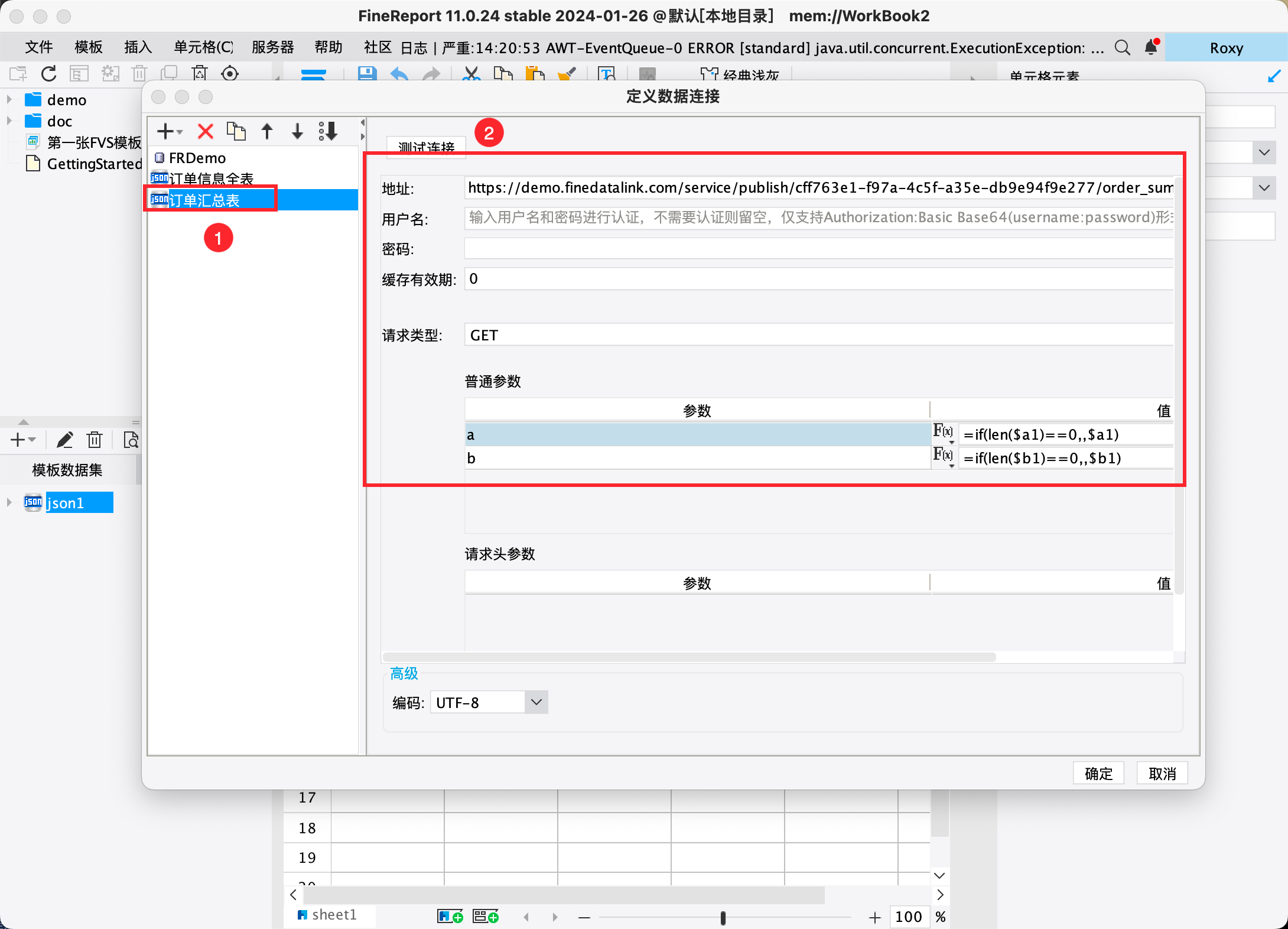Screen dimensions: 1288x929
Task: Open the 模板 menu
Action: [x=89, y=47]
